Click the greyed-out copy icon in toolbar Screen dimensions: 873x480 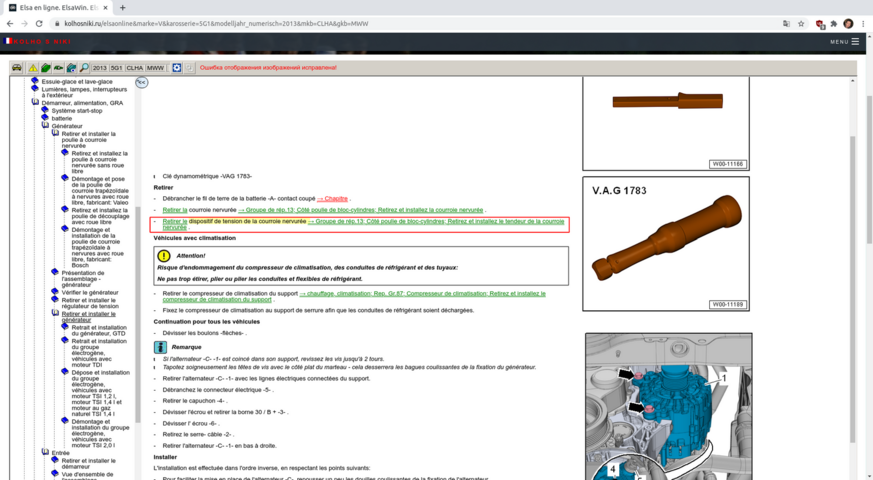click(x=189, y=68)
